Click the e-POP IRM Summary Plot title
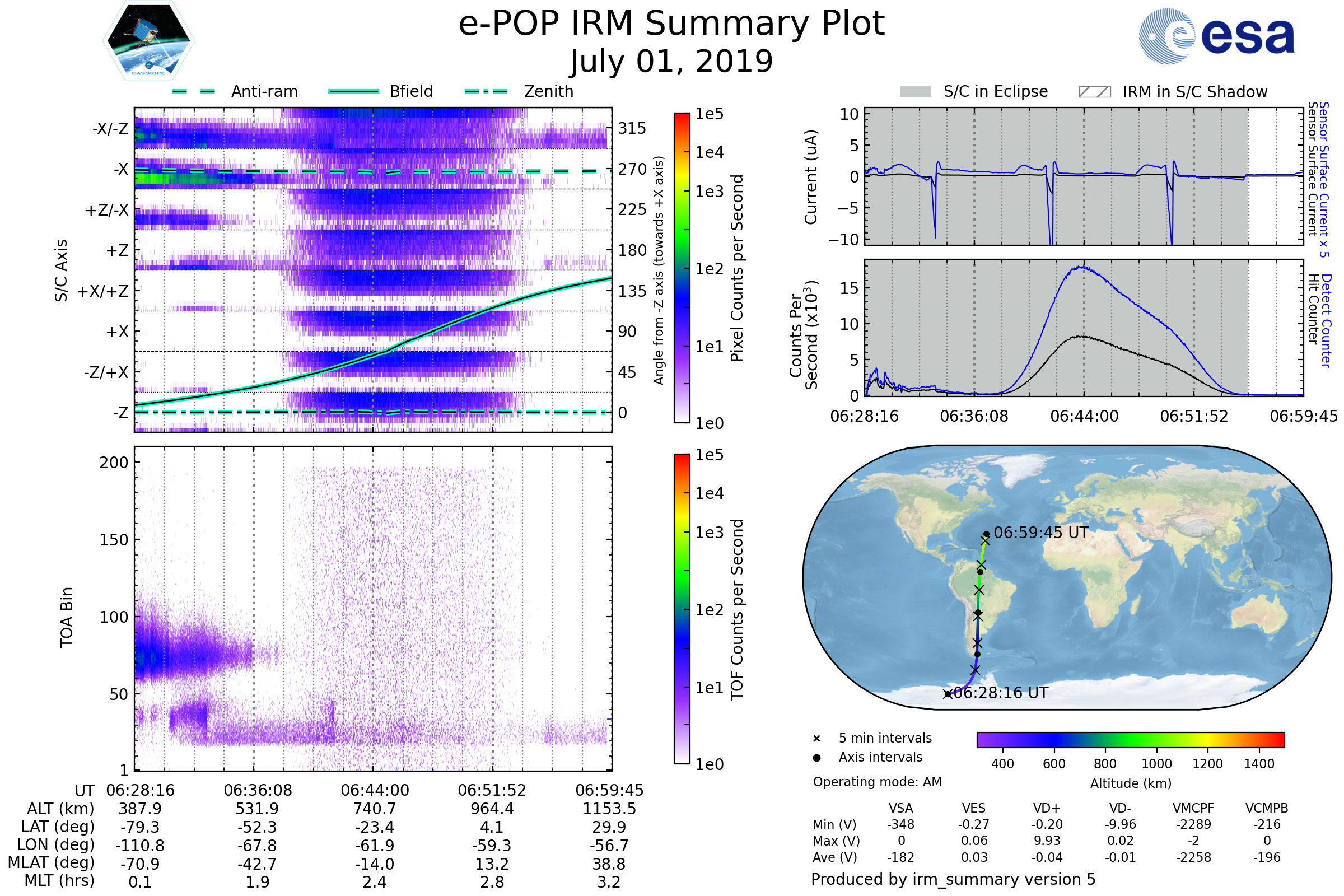Image resolution: width=1344 pixels, height=896 pixels. 671,24
